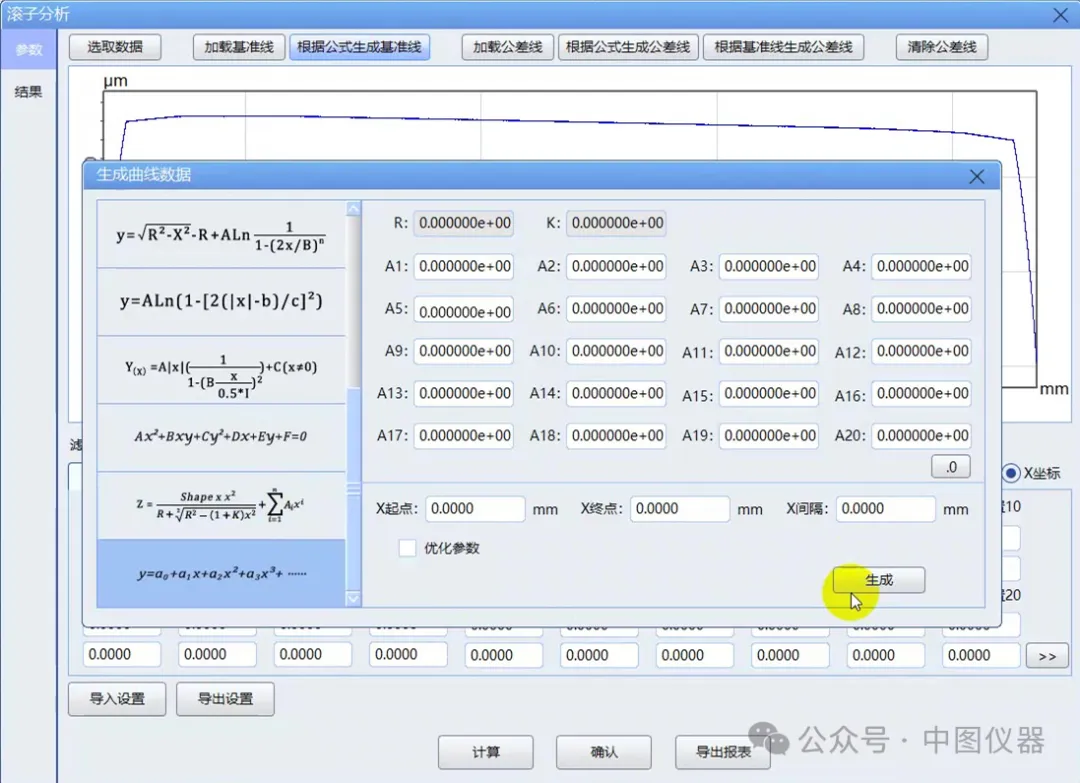Click the A2 coefficient field
The width and height of the screenshot is (1080, 783).
(616, 267)
